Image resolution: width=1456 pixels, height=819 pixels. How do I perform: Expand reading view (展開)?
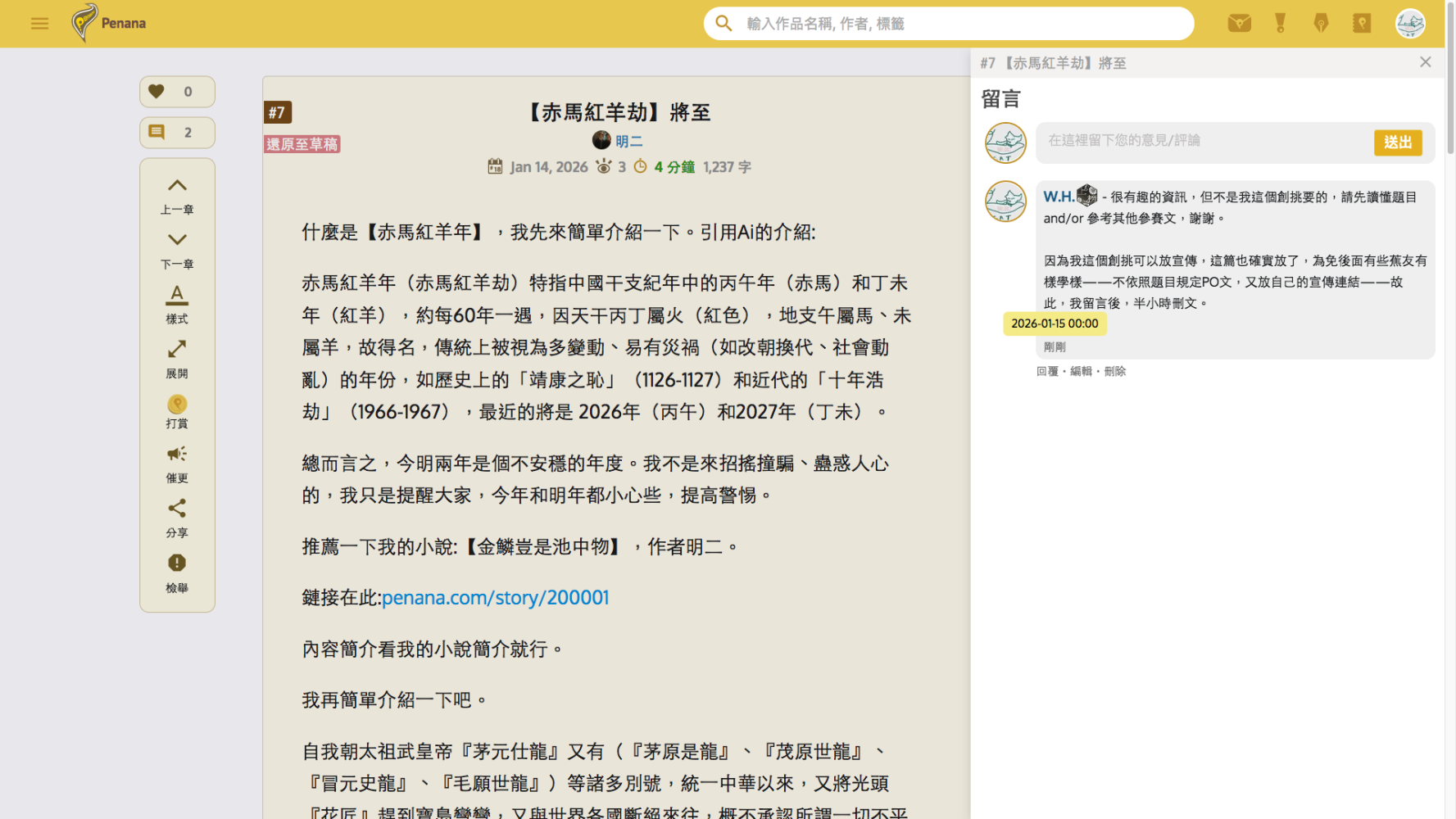(177, 360)
